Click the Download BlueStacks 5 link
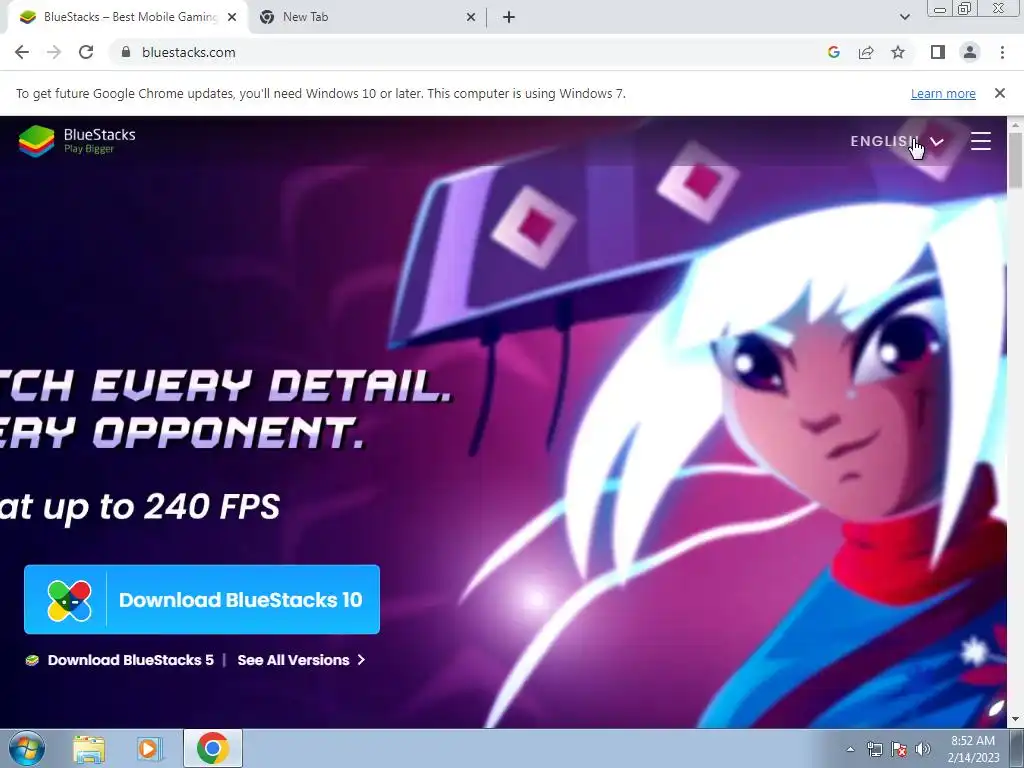 point(120,660)
